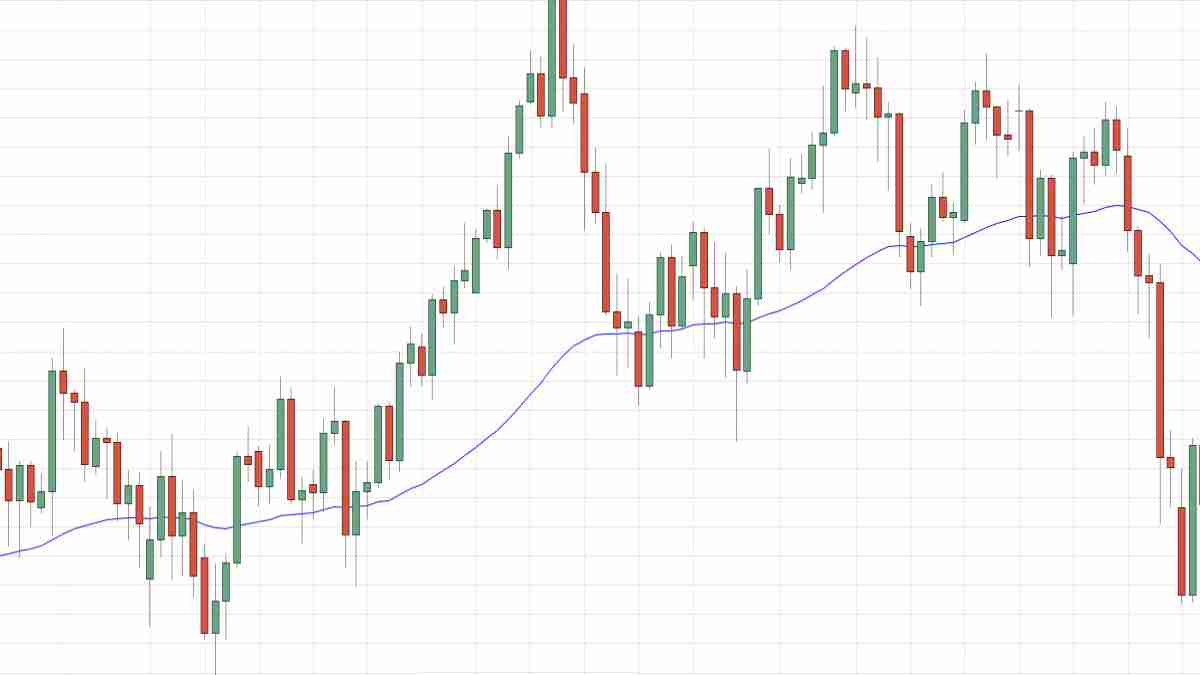
Task: Select the red candle at the far-right bottom
Action: pyautogui.click(x=1182, y=550)
